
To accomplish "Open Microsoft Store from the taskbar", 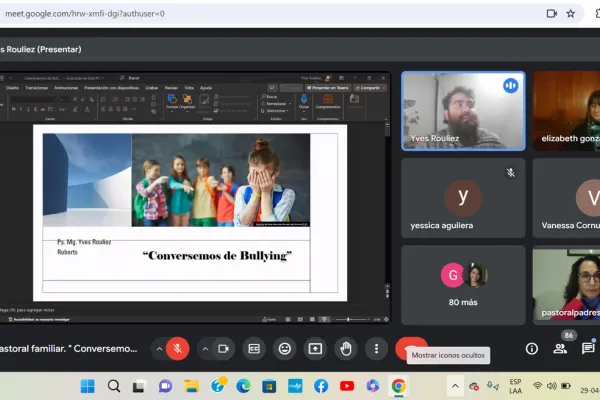I will point(269,386).
